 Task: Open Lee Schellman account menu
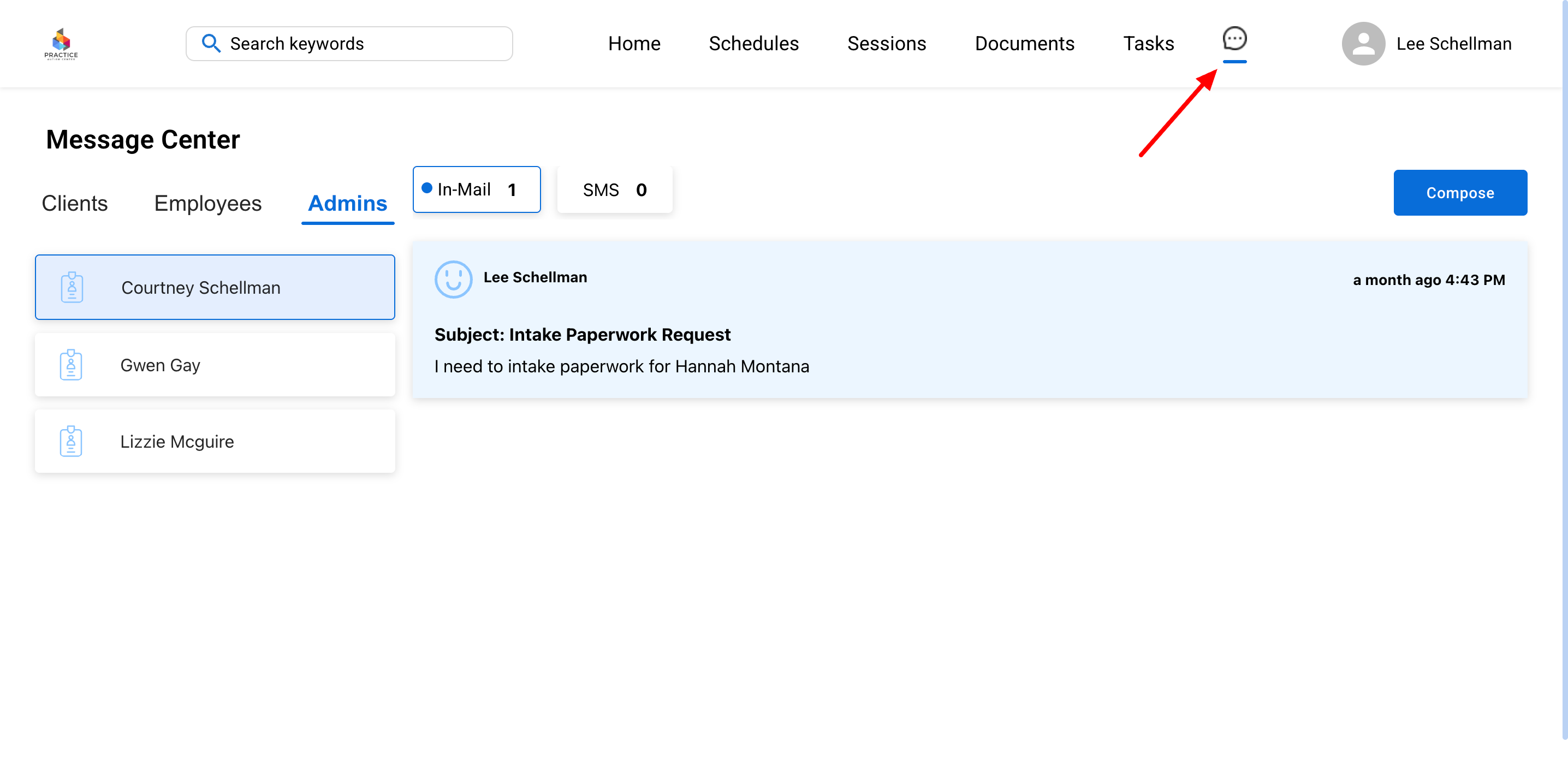(1453, 44)
